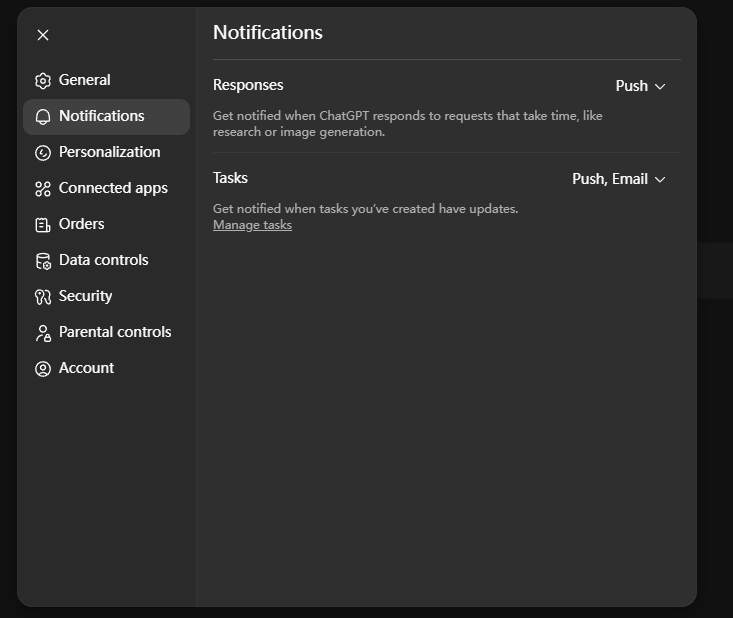Select the 'Connected apps' text label
The width and height of the screenshot is (733, 618).
[113, 188]
